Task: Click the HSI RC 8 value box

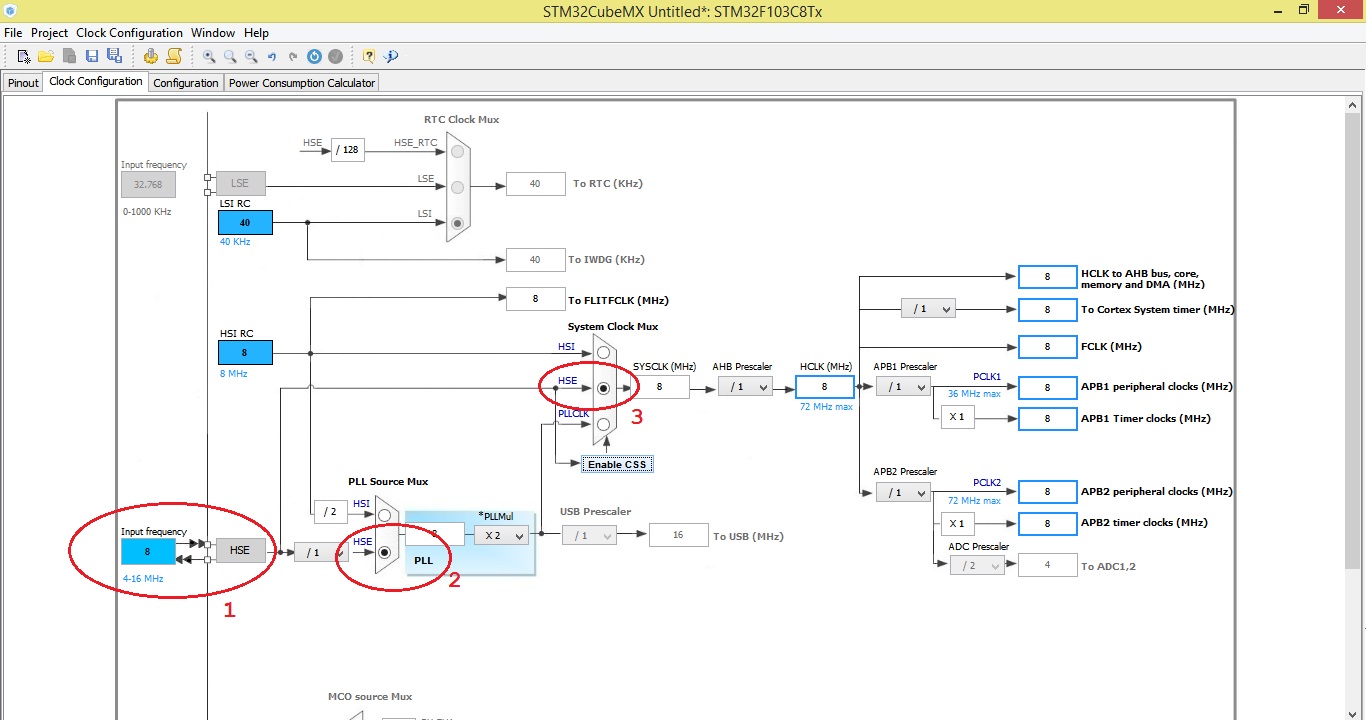Action: coord(245,352)
